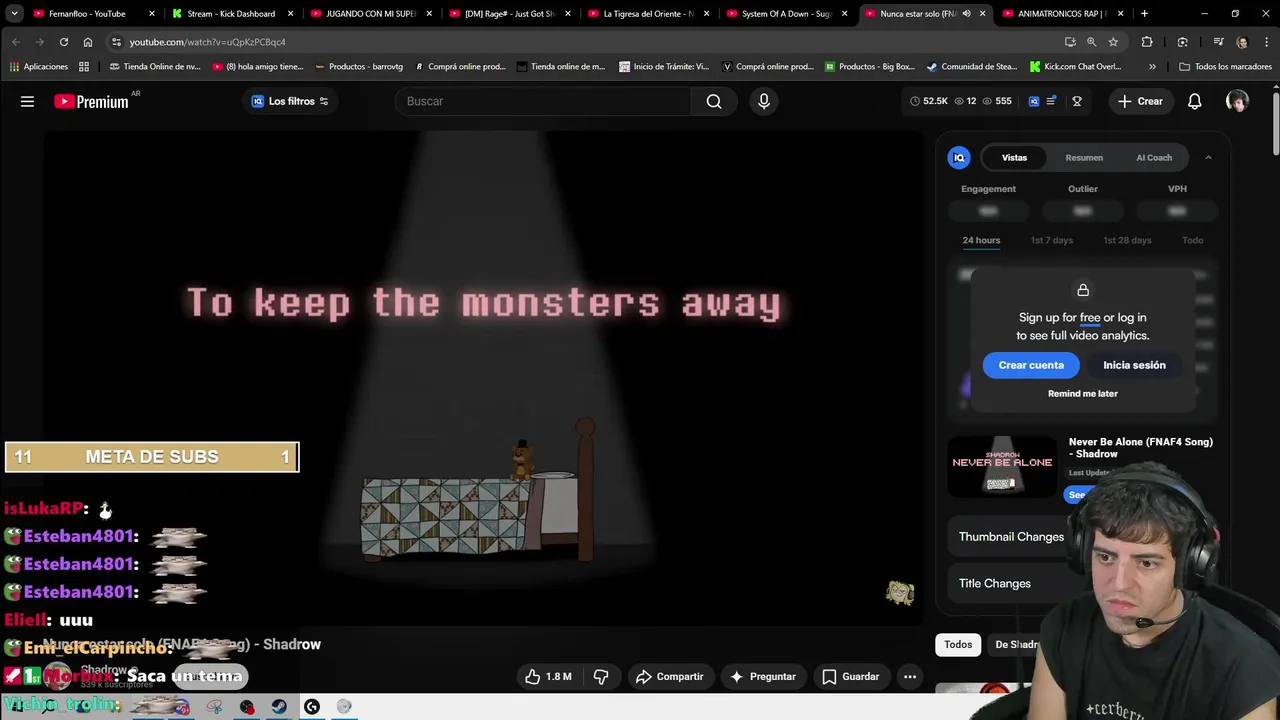The width and height of the screenshot is (1280, 720).
Task: Click the Compartir share button
Action: [669, 677]
